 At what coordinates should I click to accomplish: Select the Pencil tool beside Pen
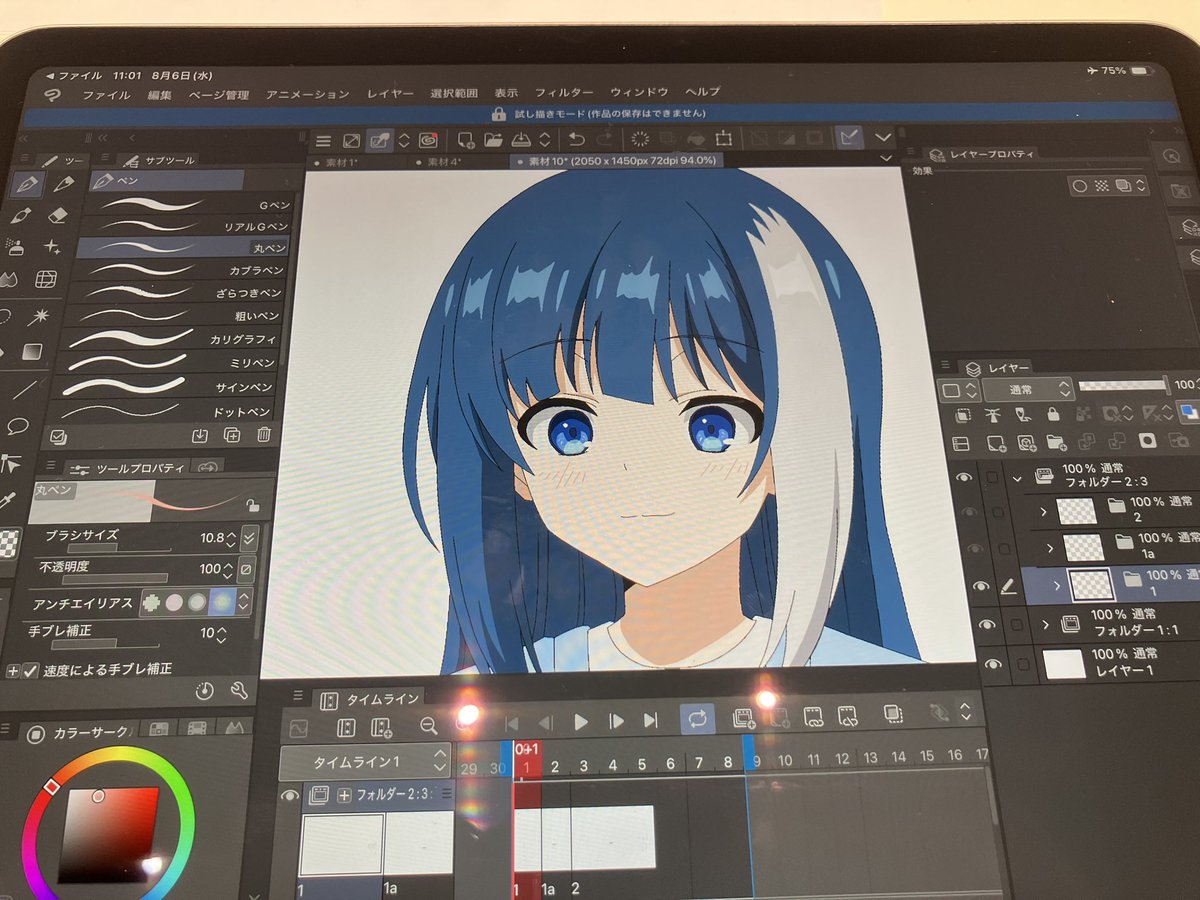[x=64, y=183]
